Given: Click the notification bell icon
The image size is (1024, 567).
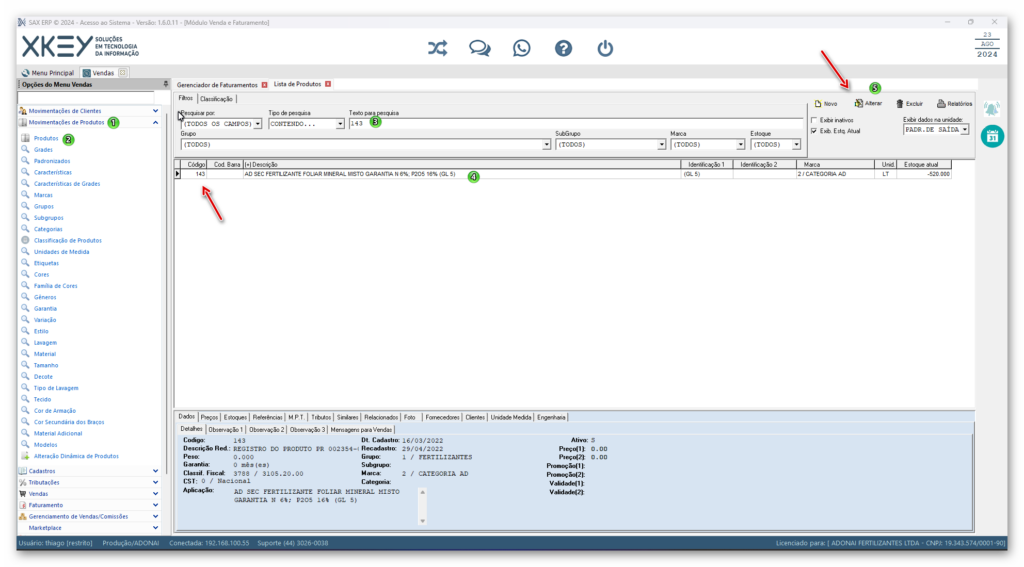Looking at the screenshot, I should (x=991, y=109).
